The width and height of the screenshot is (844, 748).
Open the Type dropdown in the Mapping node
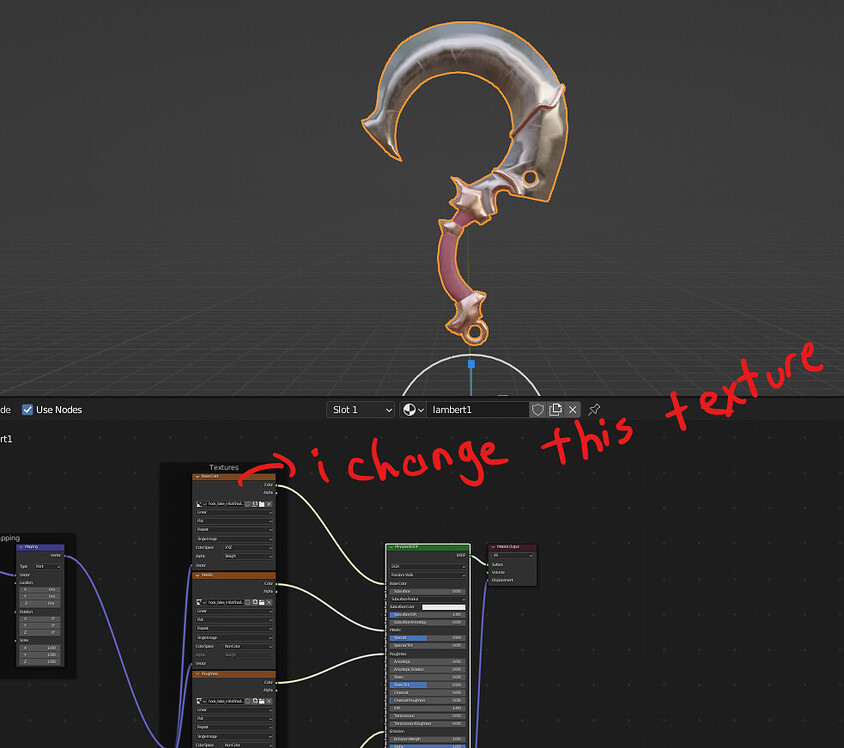click(48, 566)
